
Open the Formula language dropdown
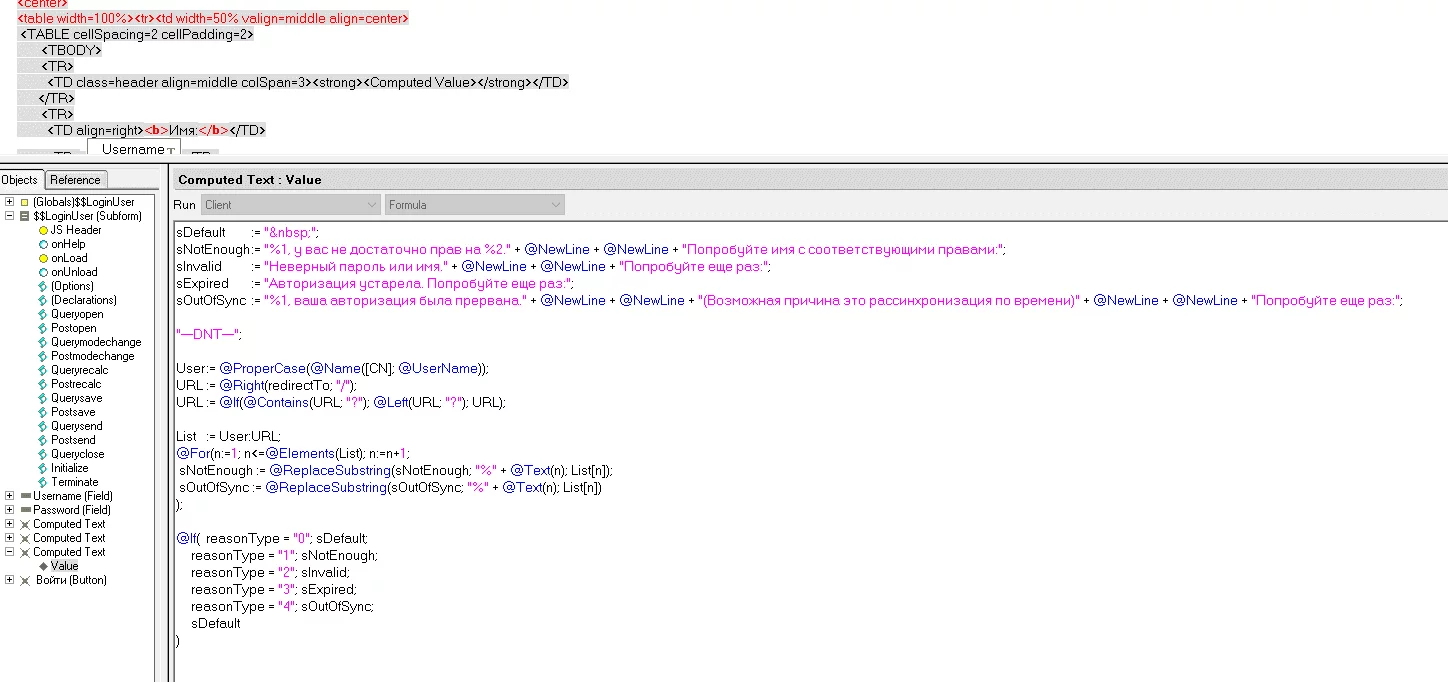click(x=474, y=205)
